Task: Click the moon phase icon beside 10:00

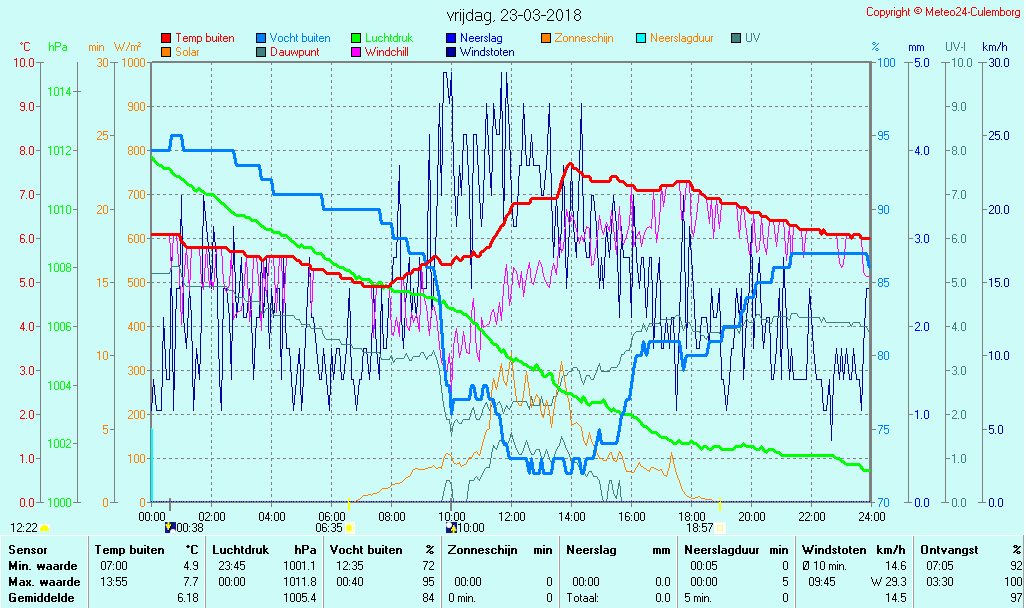Action: 451,527
